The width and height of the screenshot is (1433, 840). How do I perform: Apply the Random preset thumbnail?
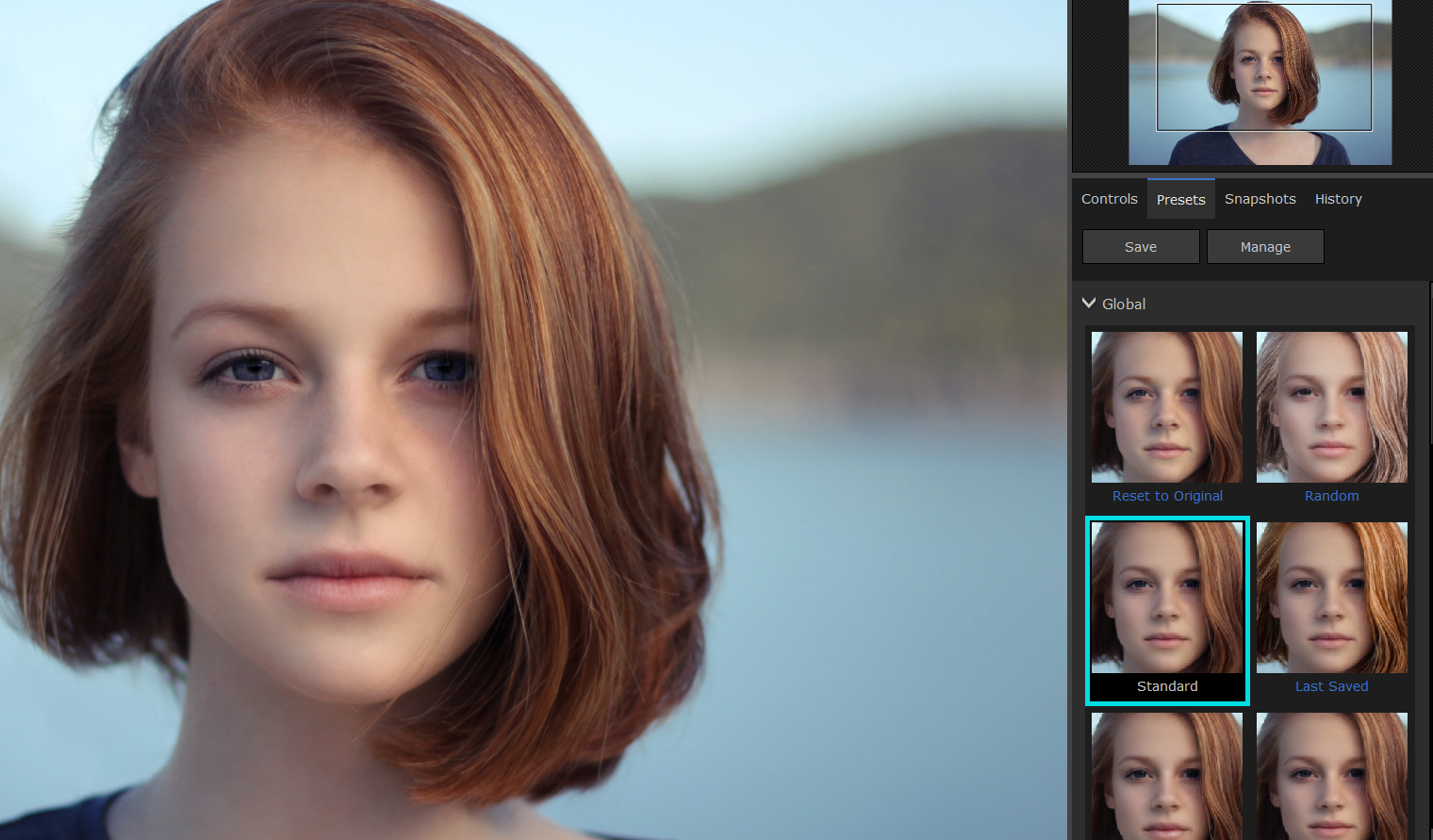1331,406
